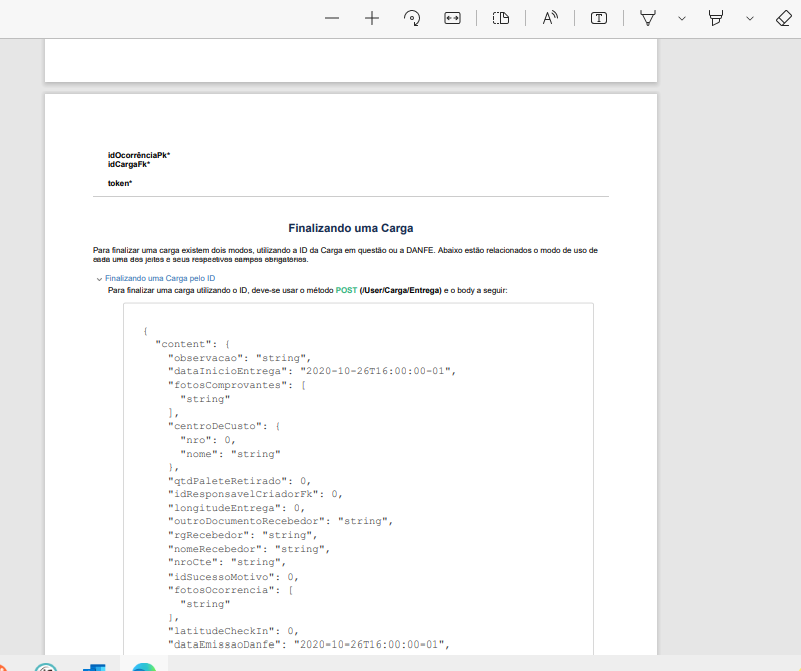Click the paragraph starting "Para finalizar uma carga existem"

pos(345,255)
